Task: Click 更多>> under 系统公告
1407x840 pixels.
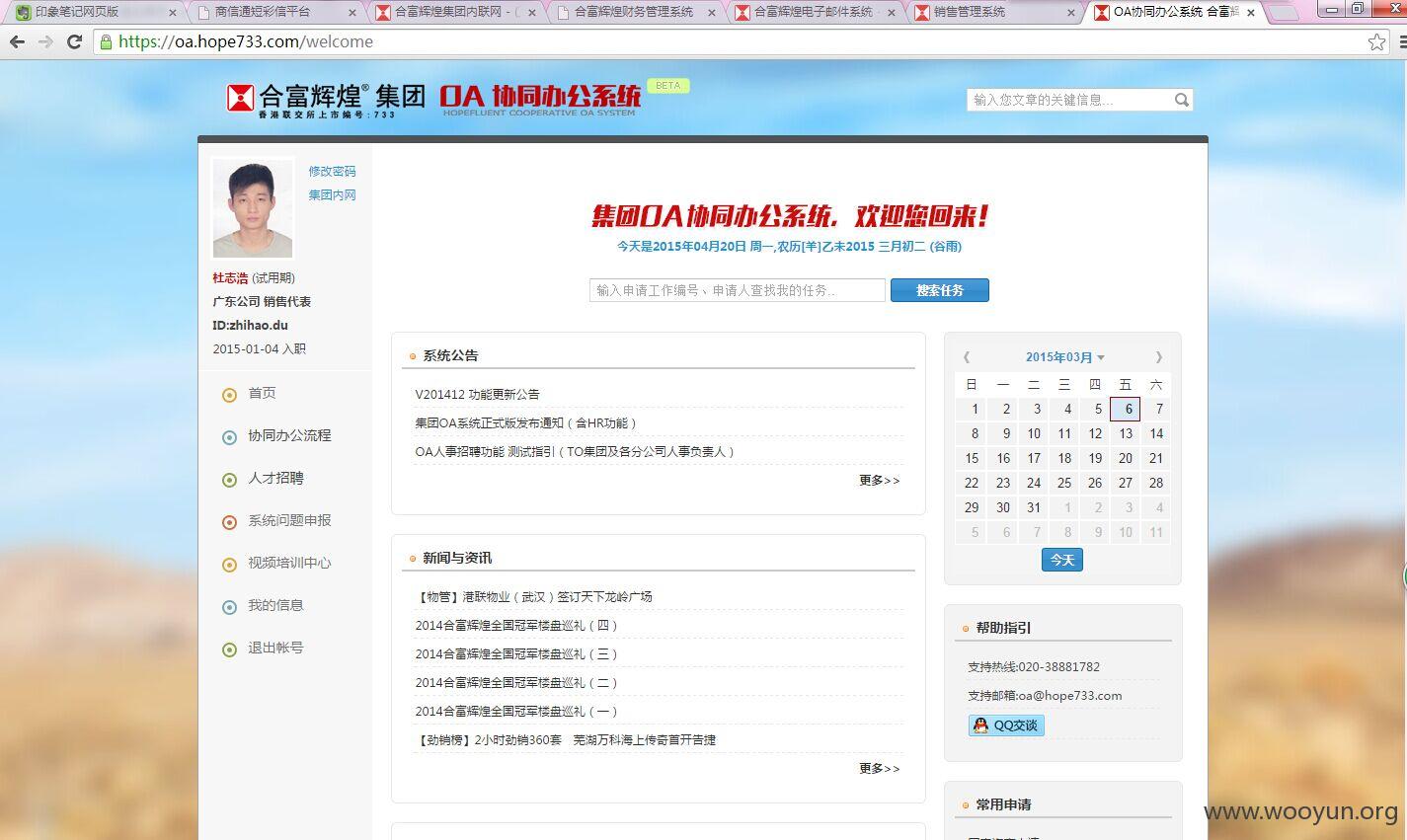Action: click(x=879, y=480)
